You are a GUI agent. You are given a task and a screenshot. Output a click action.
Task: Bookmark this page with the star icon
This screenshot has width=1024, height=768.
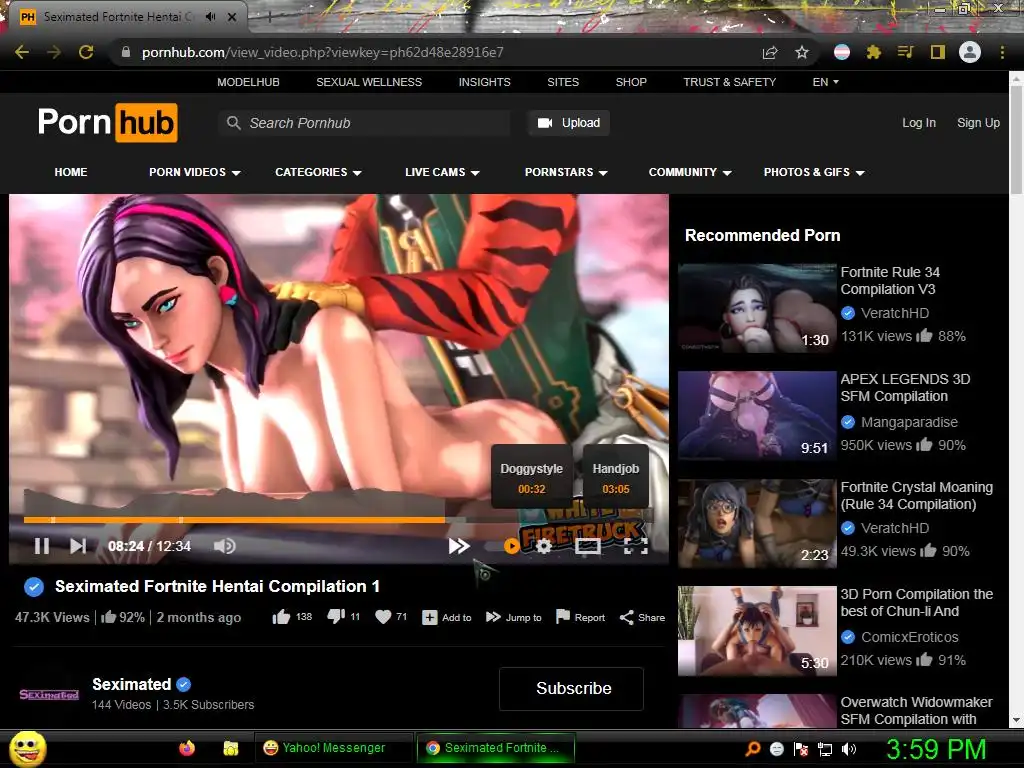click(x=802, y=52)
